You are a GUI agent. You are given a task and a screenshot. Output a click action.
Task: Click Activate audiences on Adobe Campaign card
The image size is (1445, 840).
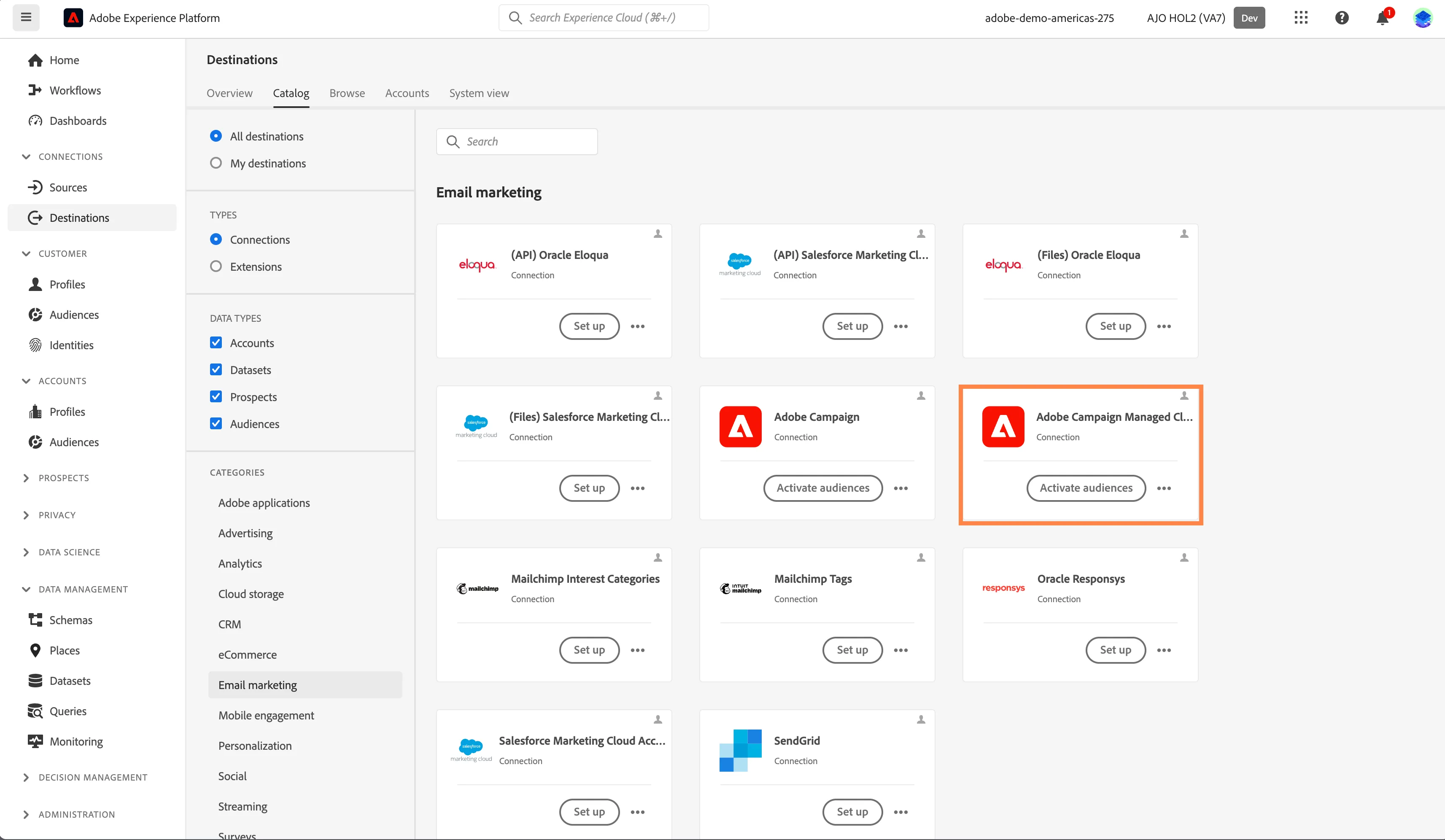(823, 488)
